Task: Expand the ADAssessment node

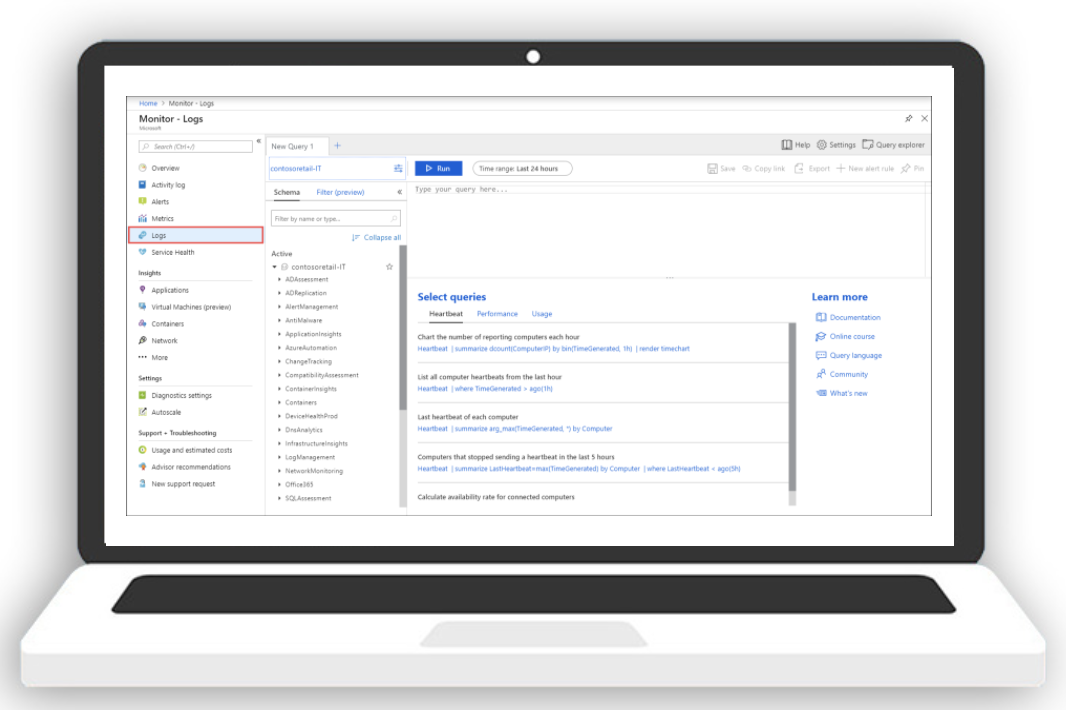Action: [279, 280]
